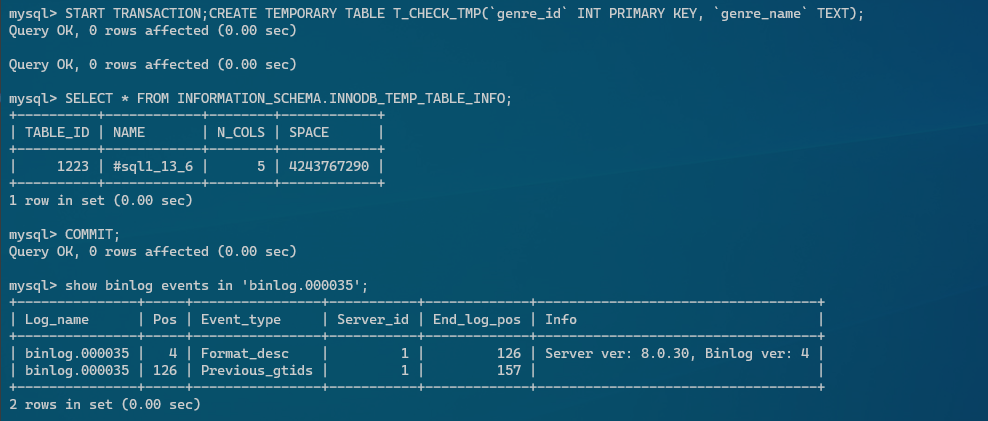Click the Event_type column header
Image resolution: width=988 pixels, height=421 pixels.
coord(241,320)
